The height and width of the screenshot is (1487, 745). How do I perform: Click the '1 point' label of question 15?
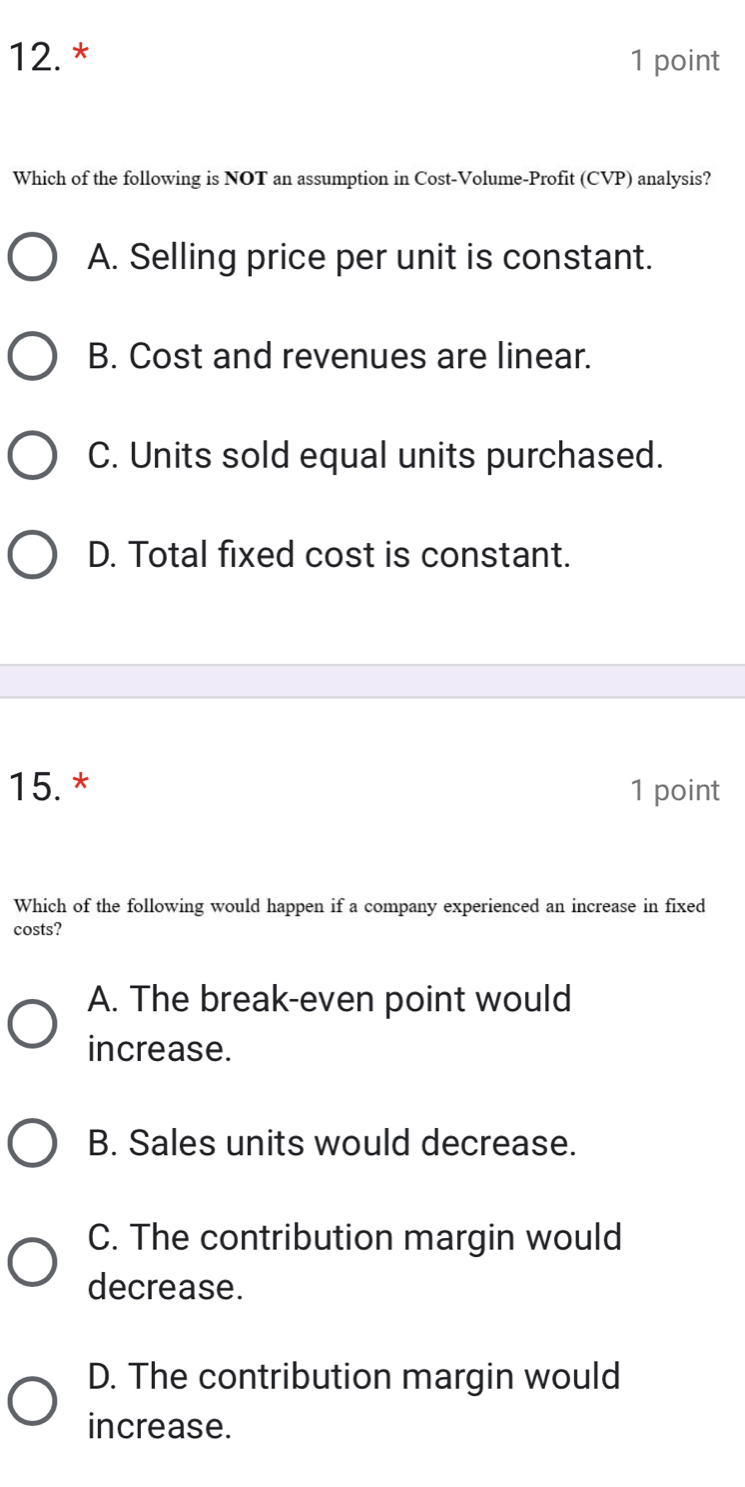(675, 791)
